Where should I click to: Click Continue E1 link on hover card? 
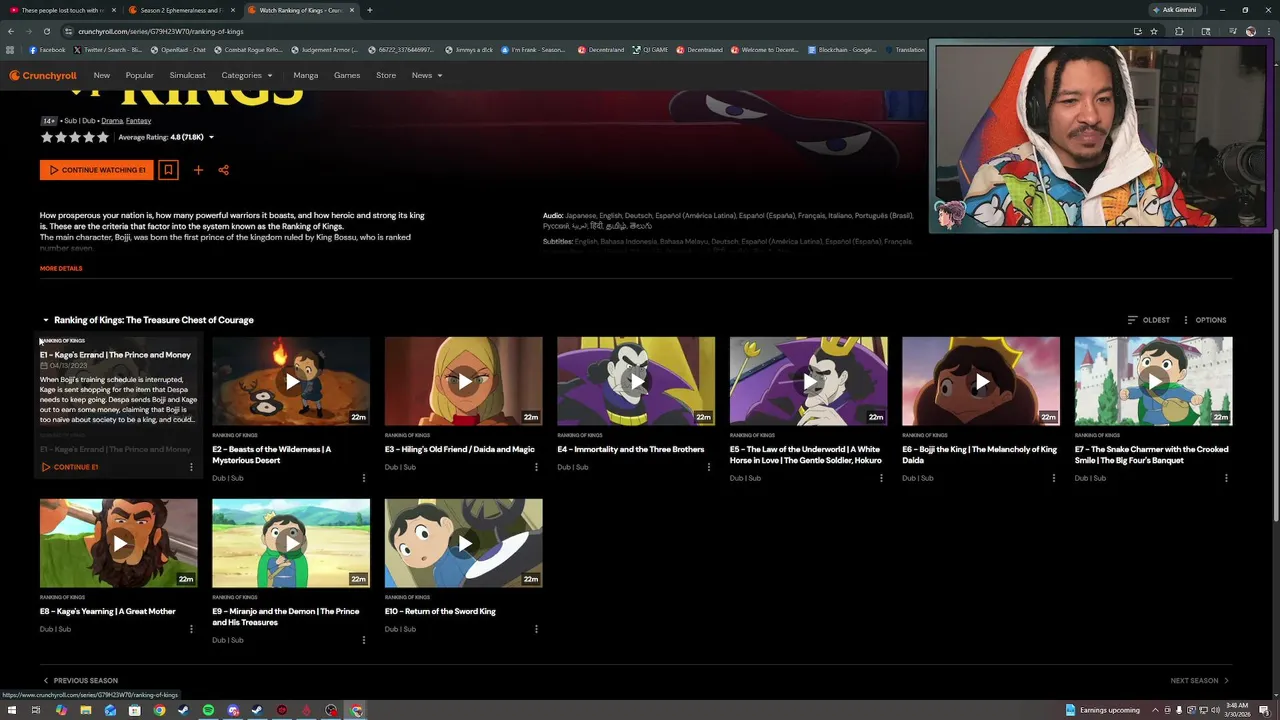pyautogui.click(x=70, y=467)
